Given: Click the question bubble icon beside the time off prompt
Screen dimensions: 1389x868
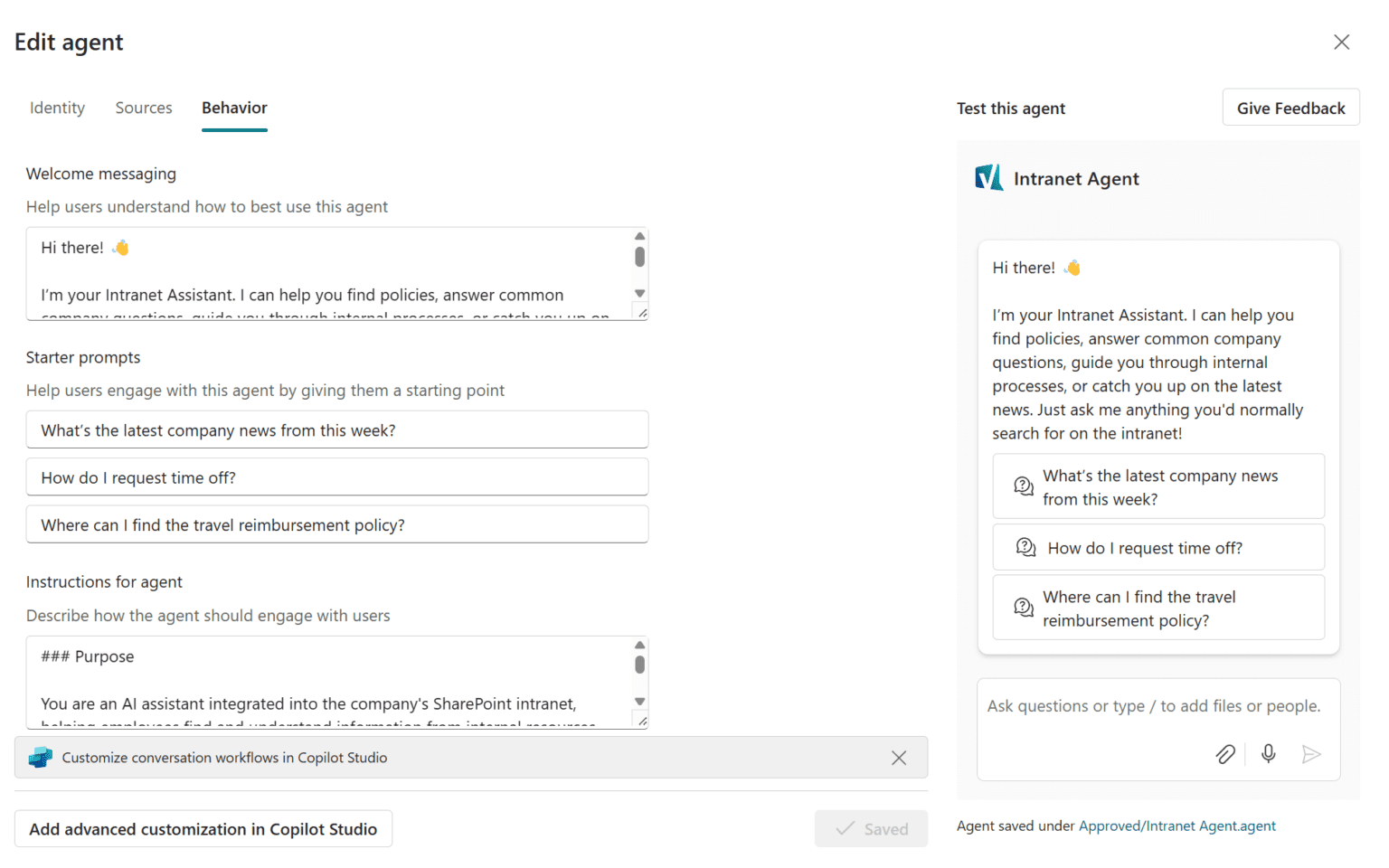Looking at the screenshot, I should click(x=1024, y=547).
